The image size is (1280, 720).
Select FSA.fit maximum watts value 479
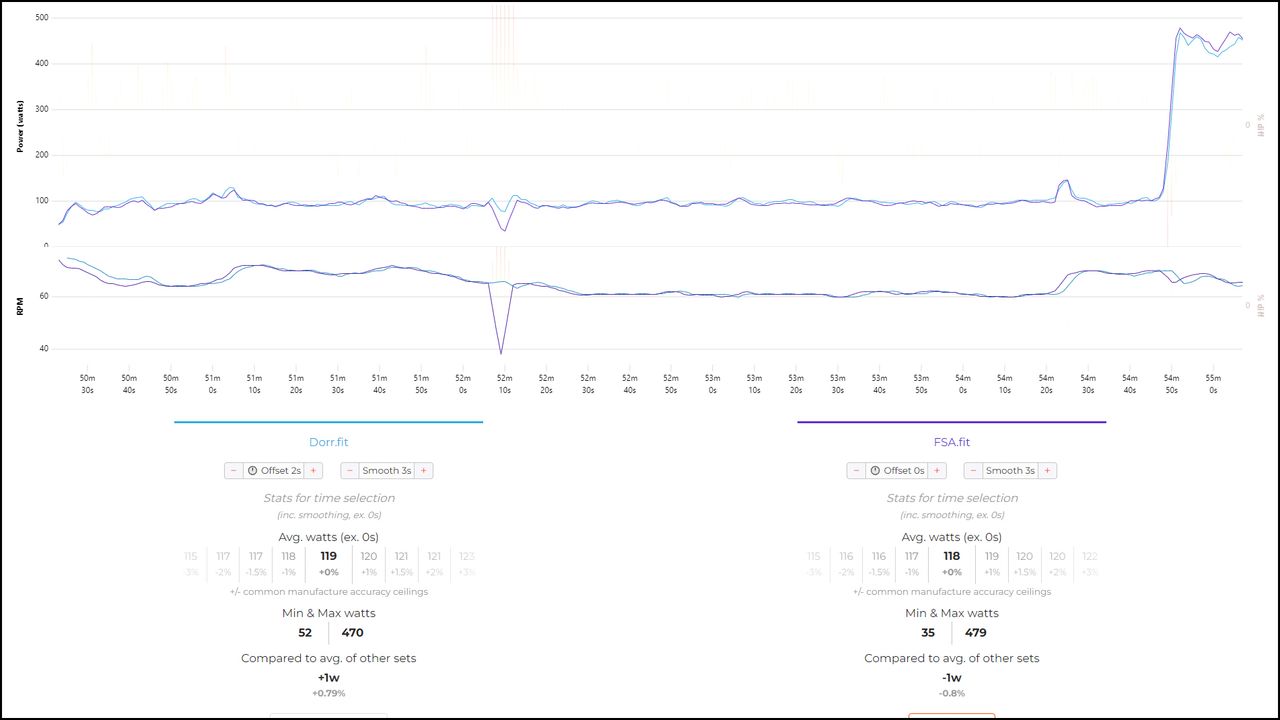point(975,633)
